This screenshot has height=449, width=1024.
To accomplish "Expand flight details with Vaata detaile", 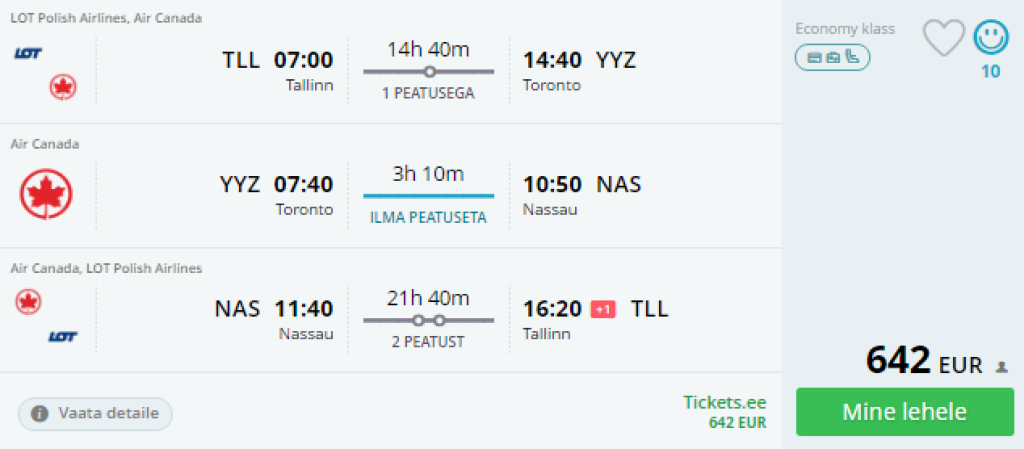I will (x=95, y=414).
